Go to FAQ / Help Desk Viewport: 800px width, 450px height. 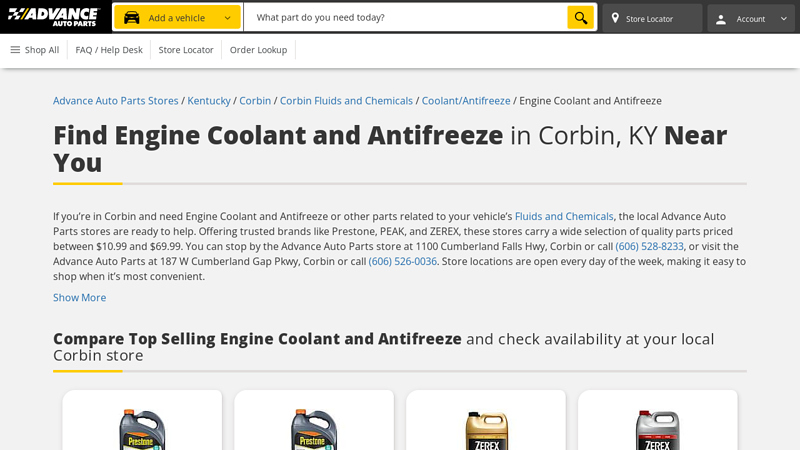click(x=109, y=50)
